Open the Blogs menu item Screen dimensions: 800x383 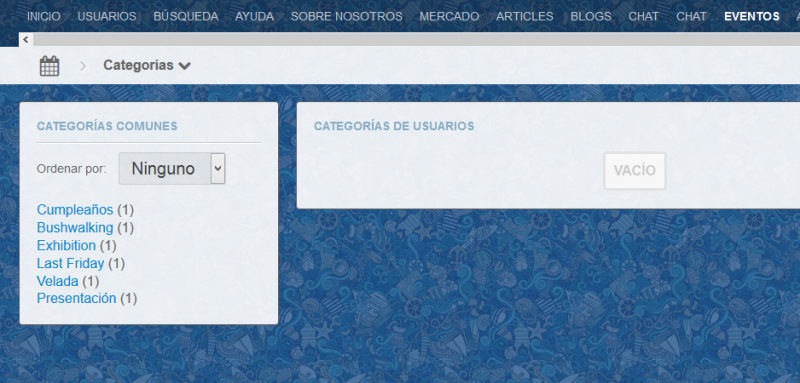point(591,16)
